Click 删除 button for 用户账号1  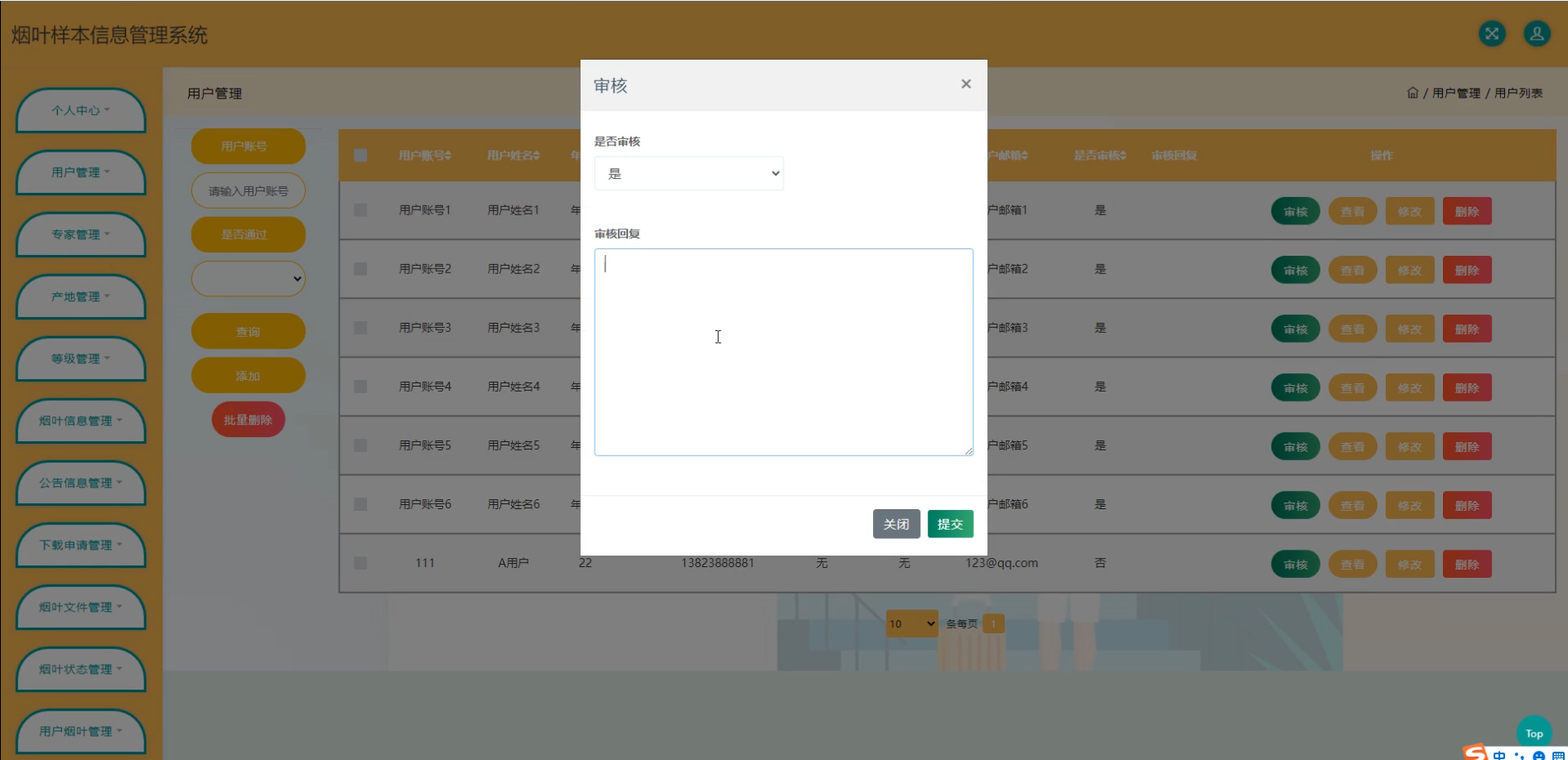(1467, 211)
